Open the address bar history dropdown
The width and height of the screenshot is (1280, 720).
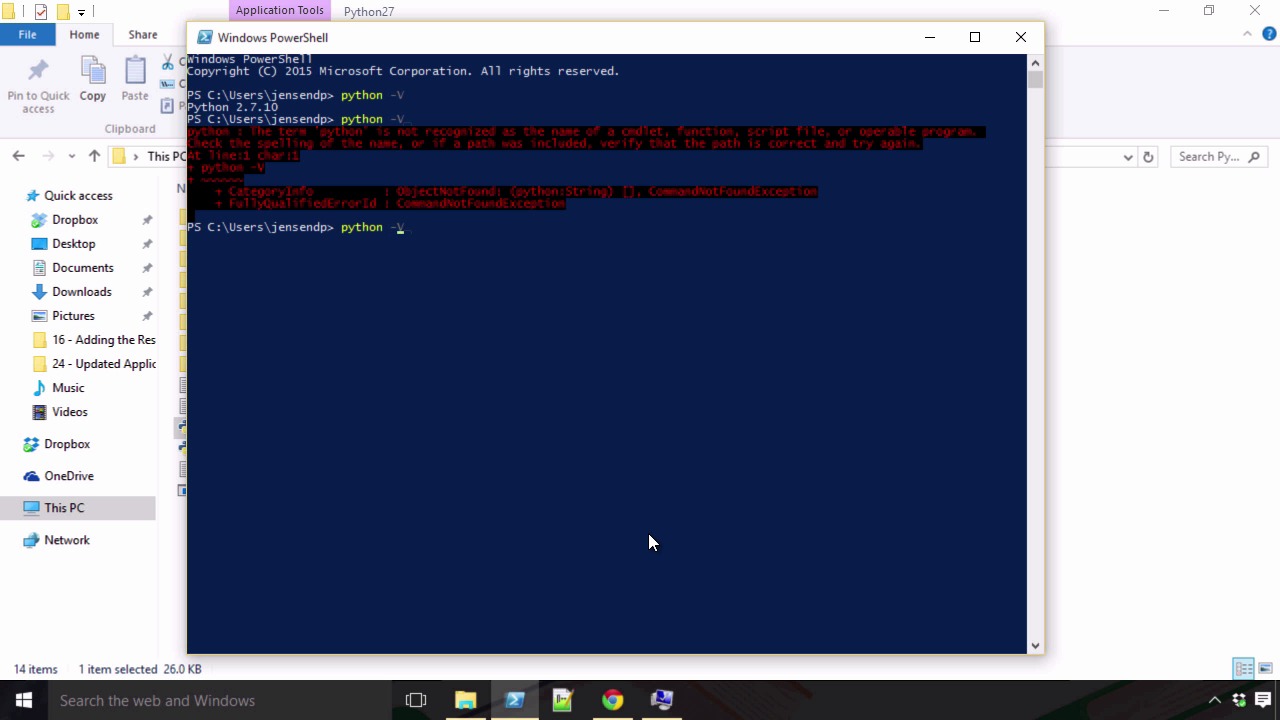pyautogui.click(x=1128, y=157)
